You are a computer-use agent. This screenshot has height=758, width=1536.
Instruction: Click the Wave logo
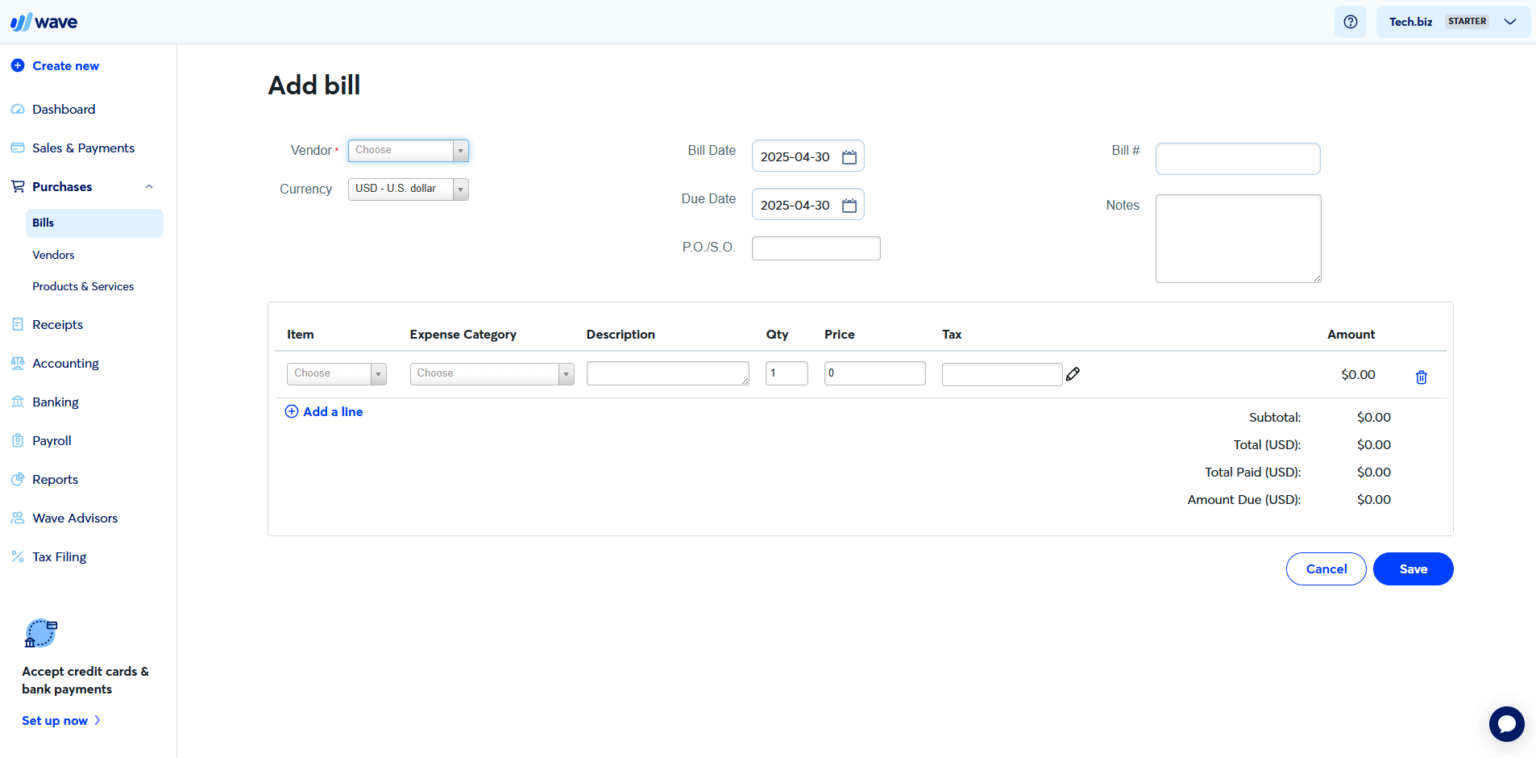[43, 21]
